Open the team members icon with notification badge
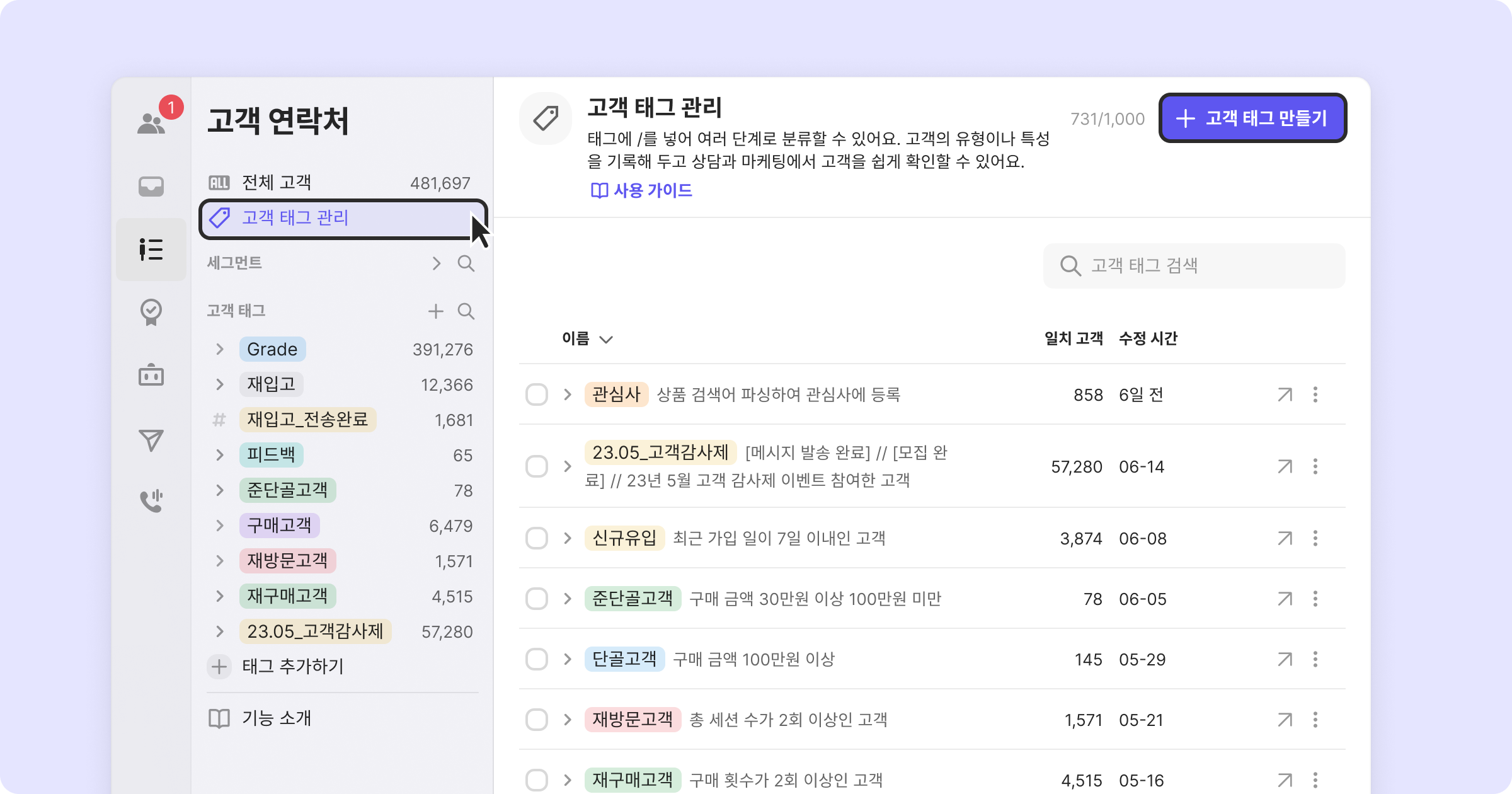The width and height of the screenshot is (1512, 794). click(x=151, y=123)
